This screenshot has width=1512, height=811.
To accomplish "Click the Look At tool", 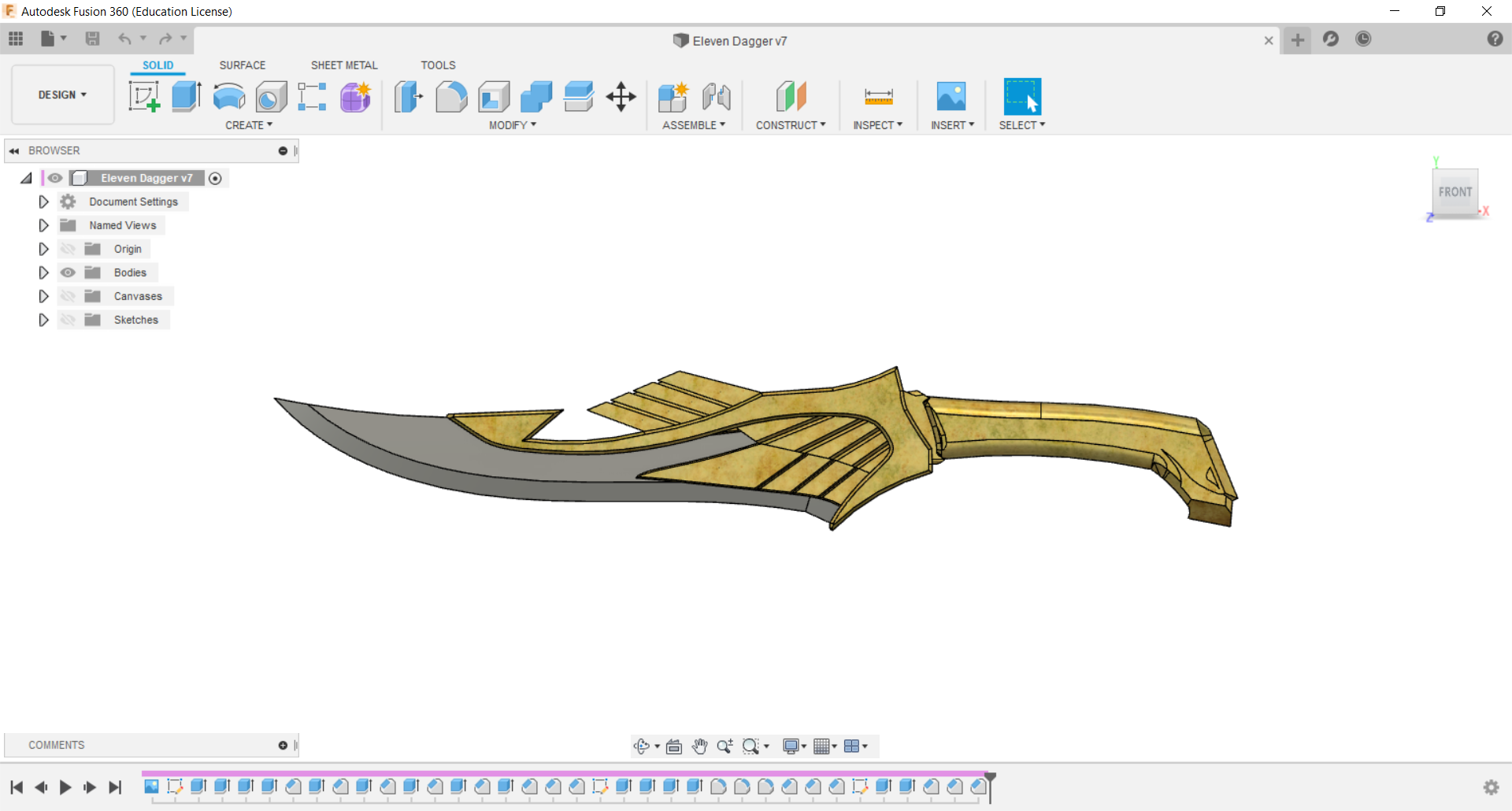I will click(x=674, y=746).
